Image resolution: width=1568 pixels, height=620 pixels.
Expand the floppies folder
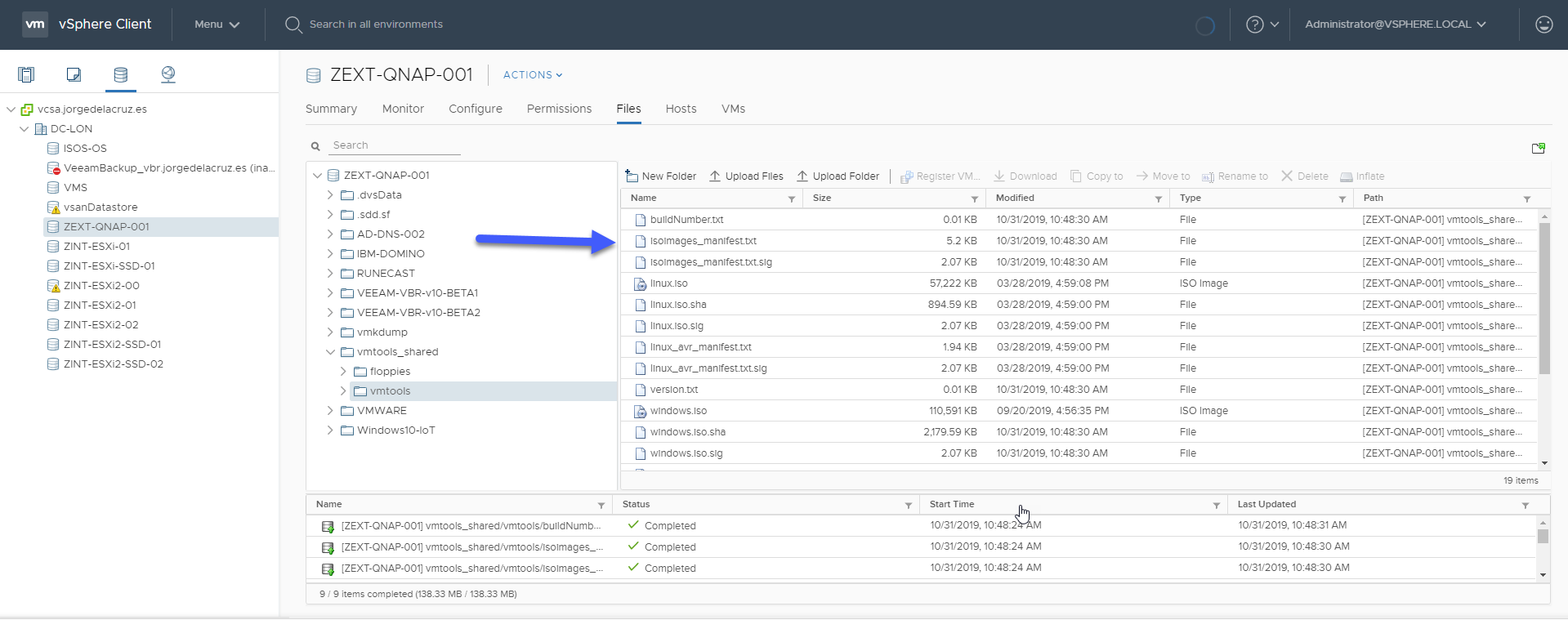344,372
